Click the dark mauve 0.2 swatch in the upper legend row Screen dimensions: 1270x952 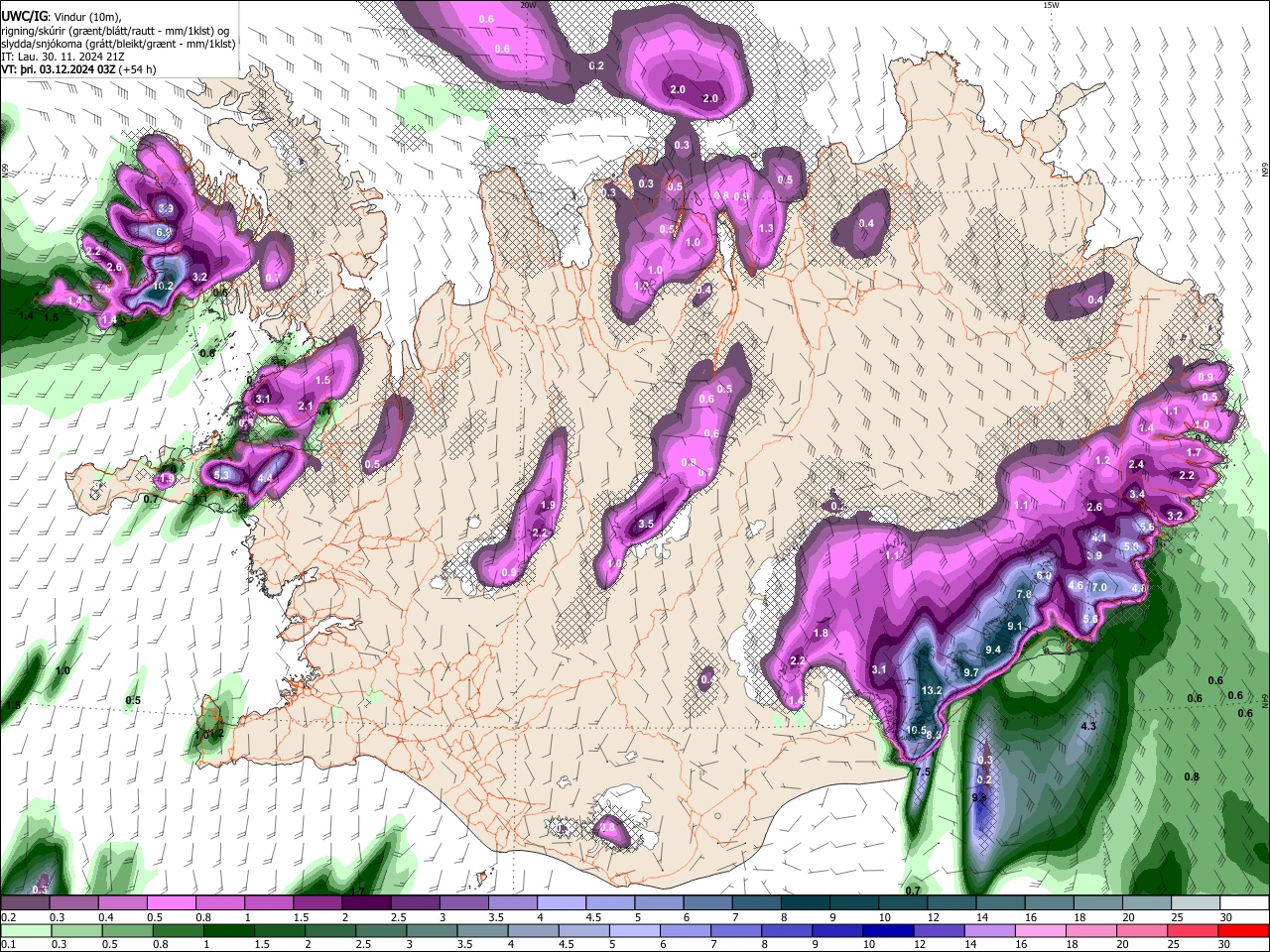pos(25,903)
